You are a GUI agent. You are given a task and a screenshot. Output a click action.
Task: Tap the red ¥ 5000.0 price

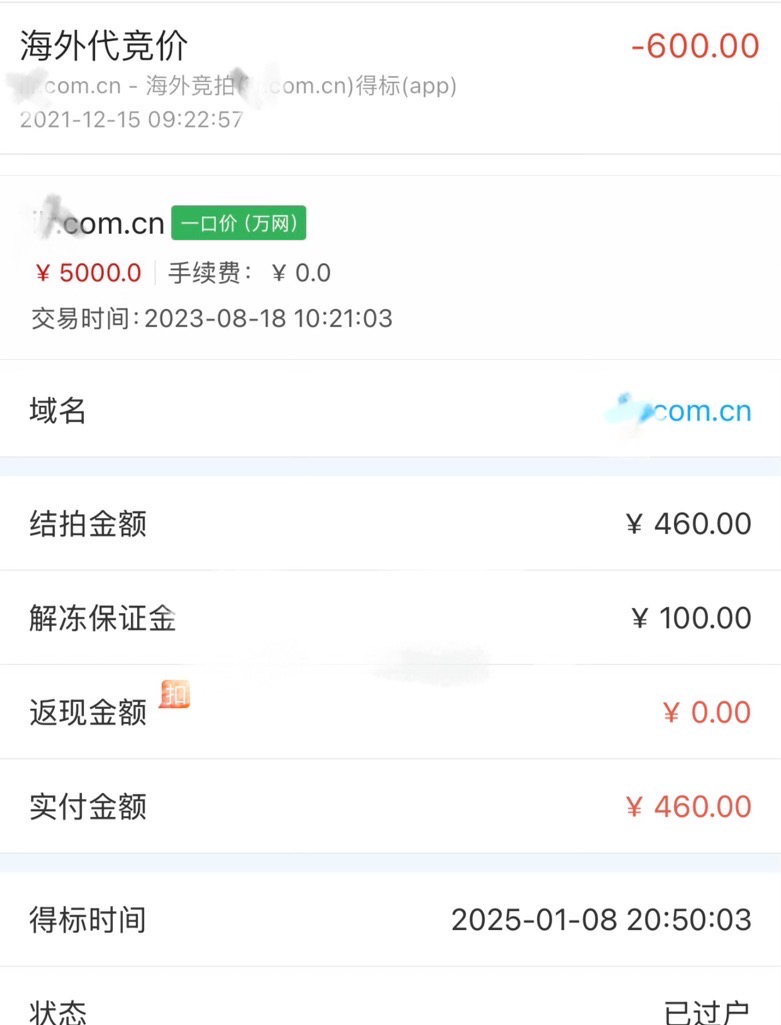(89, 273)
